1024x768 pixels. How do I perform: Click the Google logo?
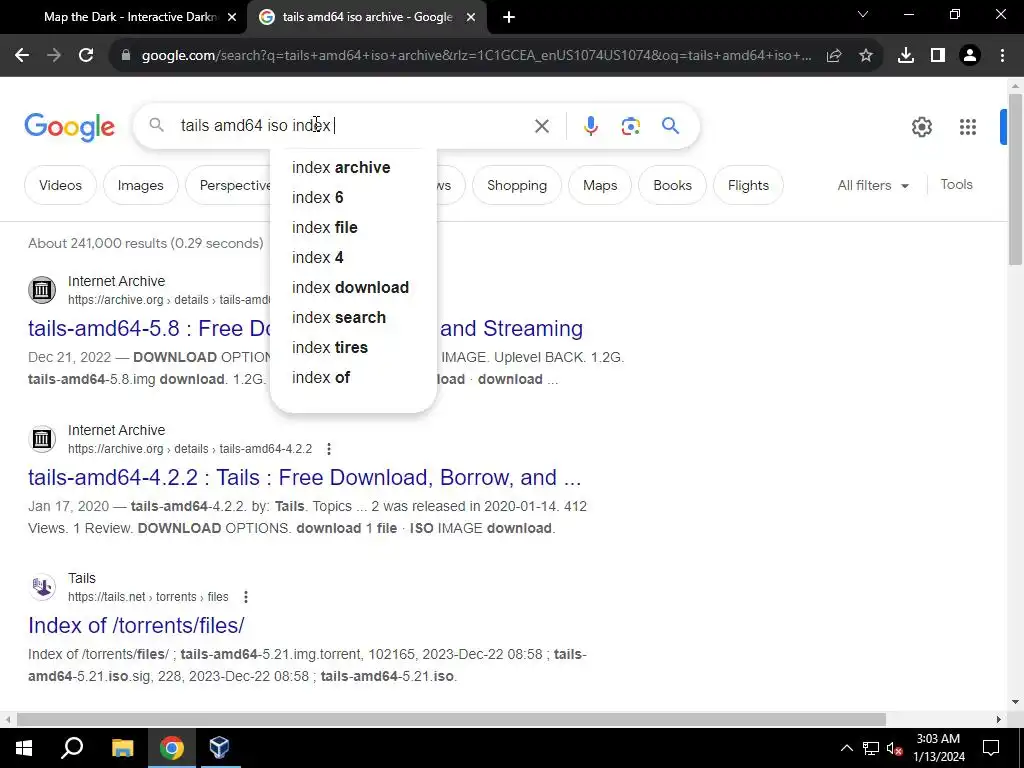click(x=69, y=127)
